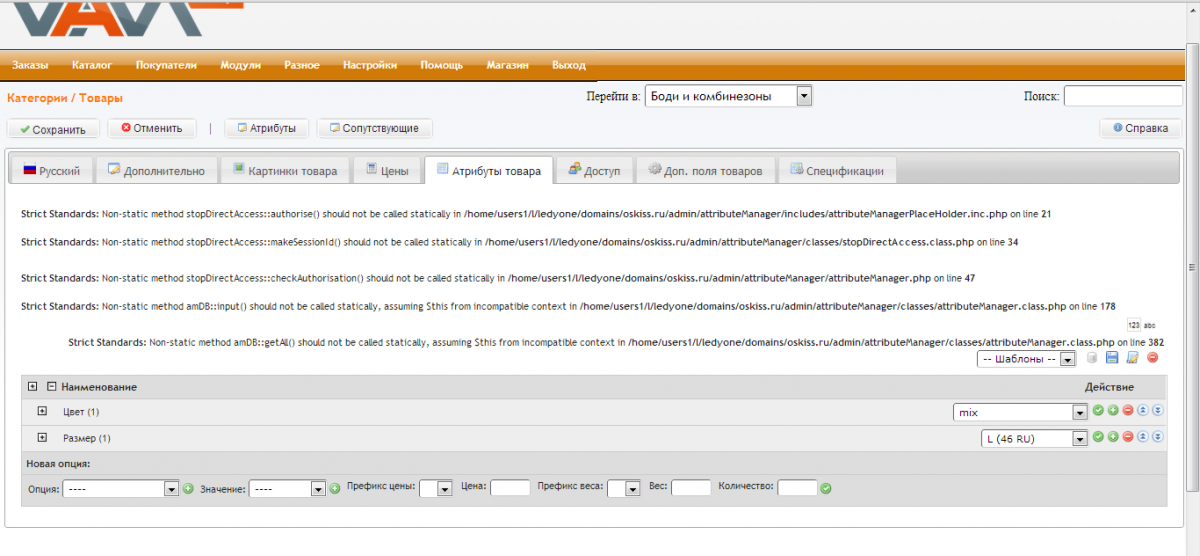The image size is (1200, 556).
Task: Open the Магазин menu
Action: (x=508, y=65)
